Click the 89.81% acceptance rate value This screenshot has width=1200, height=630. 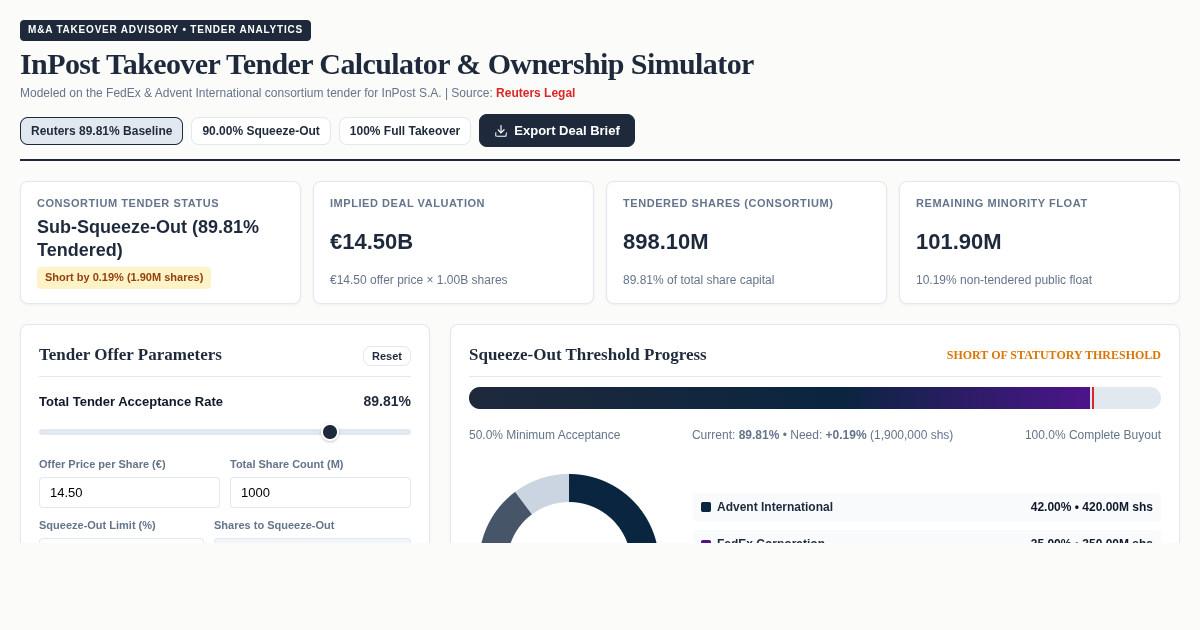pos(387,401)
